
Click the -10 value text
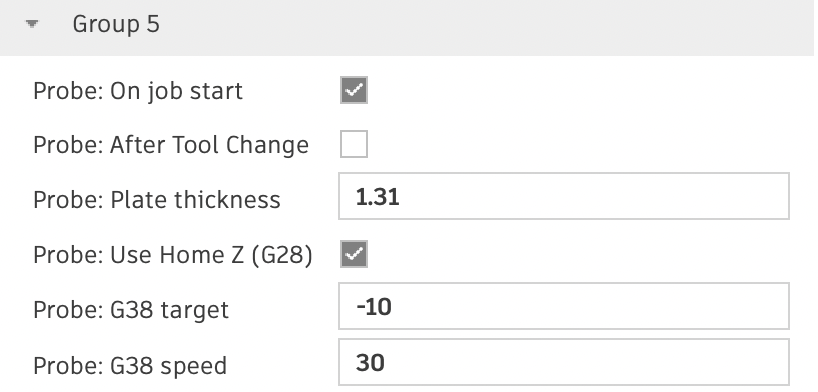pos(374,307)
